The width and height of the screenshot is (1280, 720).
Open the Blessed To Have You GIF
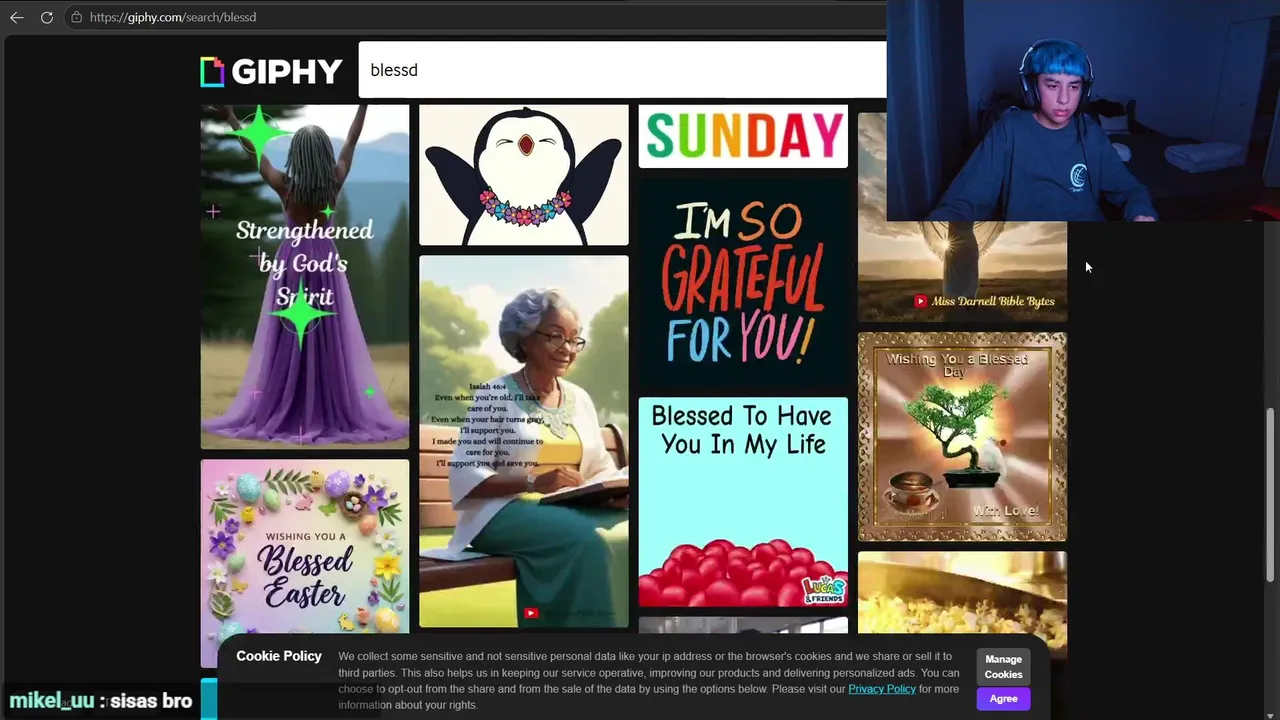tap(743, 502)
